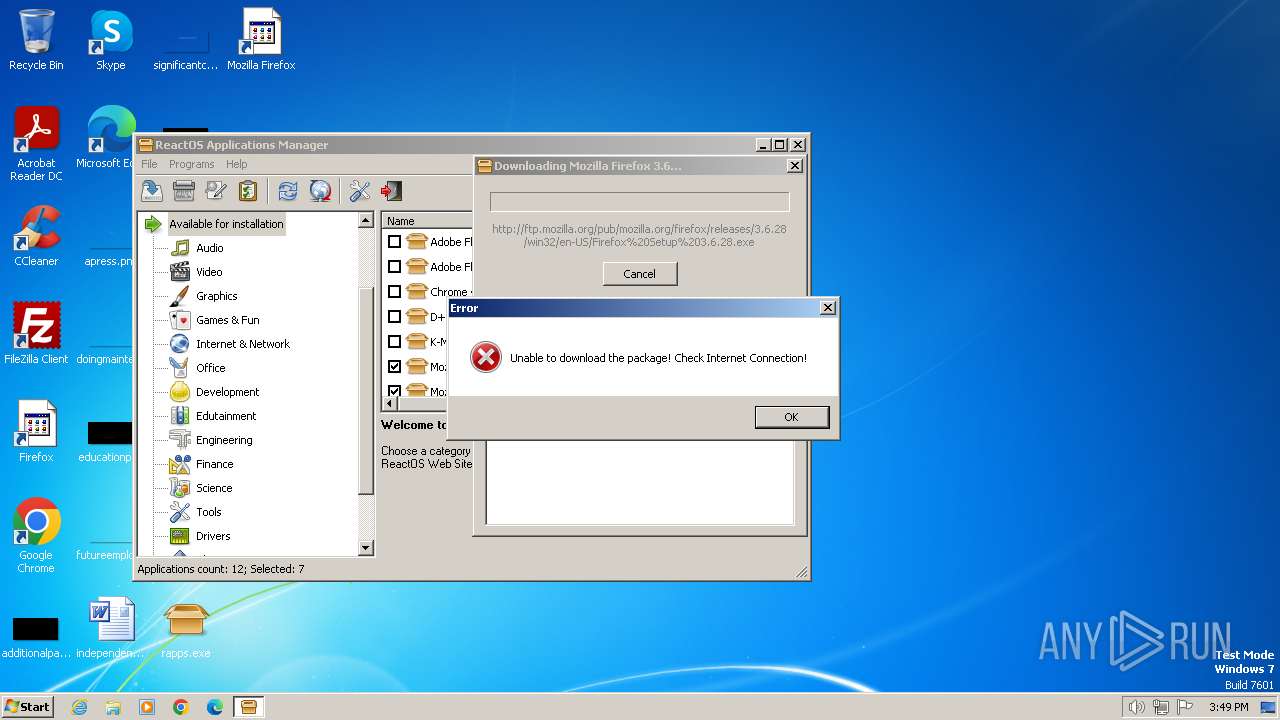The image size is (1280, 720).
Task: Close the Downloading Mozilla Firefox dialog
Action: click(x=795, y=166)
